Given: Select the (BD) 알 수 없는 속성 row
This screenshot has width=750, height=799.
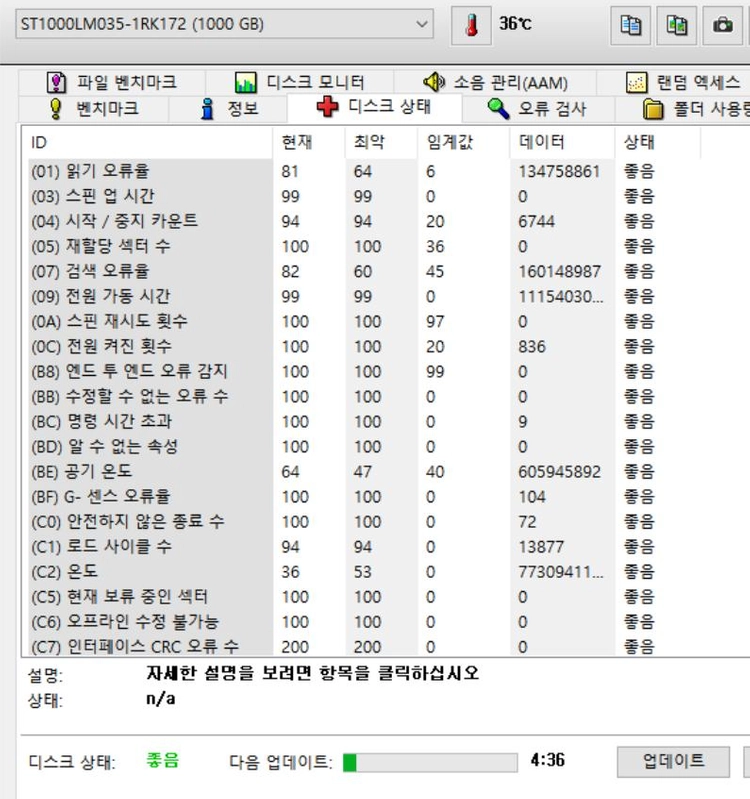Looking at the screenshot, I should [362, 446].
